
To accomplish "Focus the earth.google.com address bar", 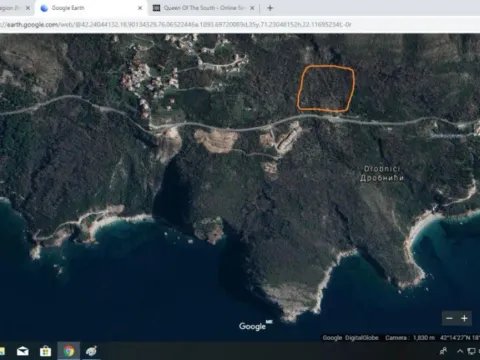I will point(240,25).
